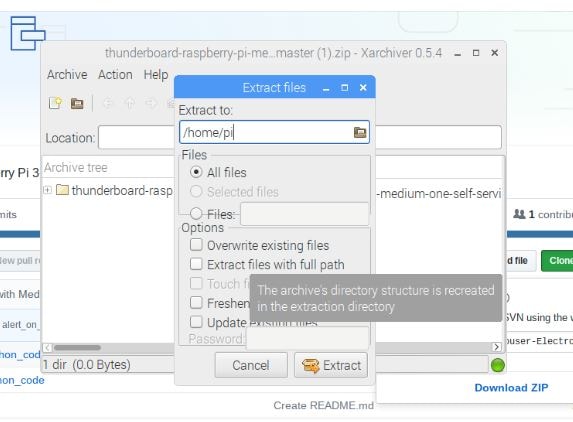
Task: Open the Action menu
Action: click(x=115, y=75)
